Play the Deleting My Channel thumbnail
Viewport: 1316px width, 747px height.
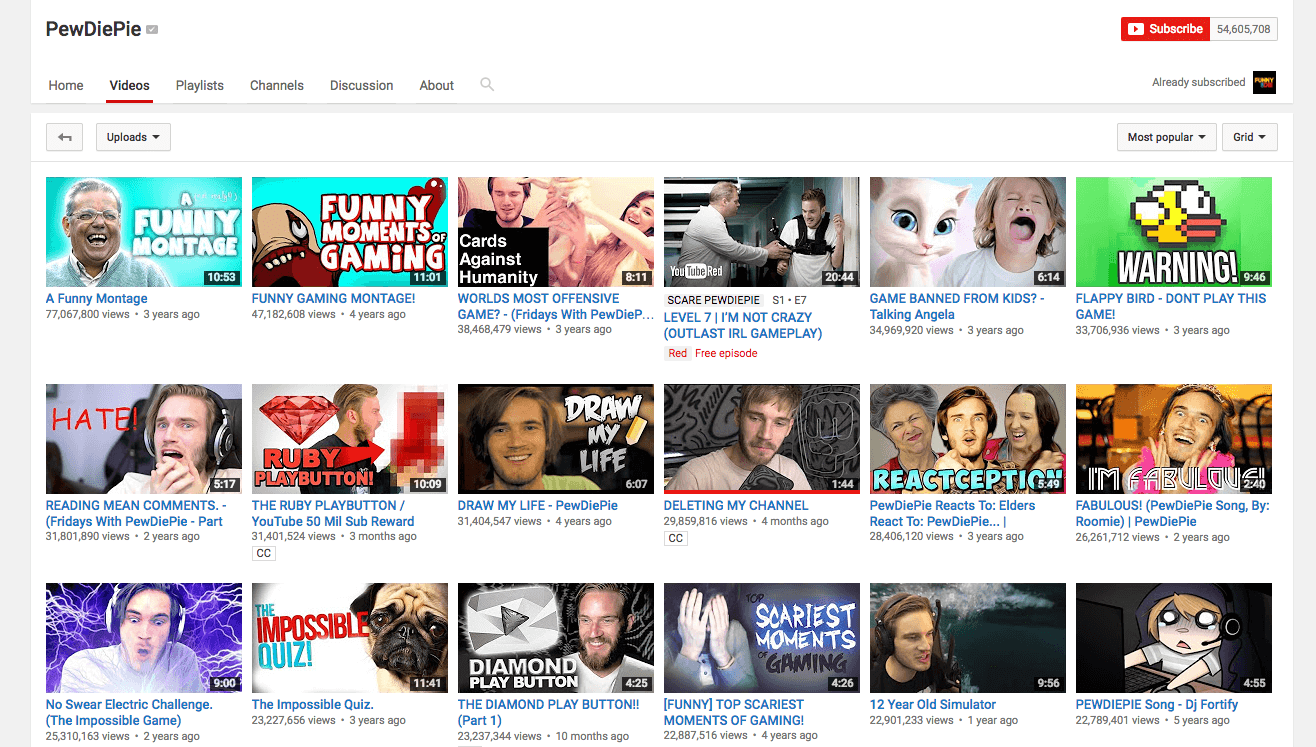coord(762,439)
